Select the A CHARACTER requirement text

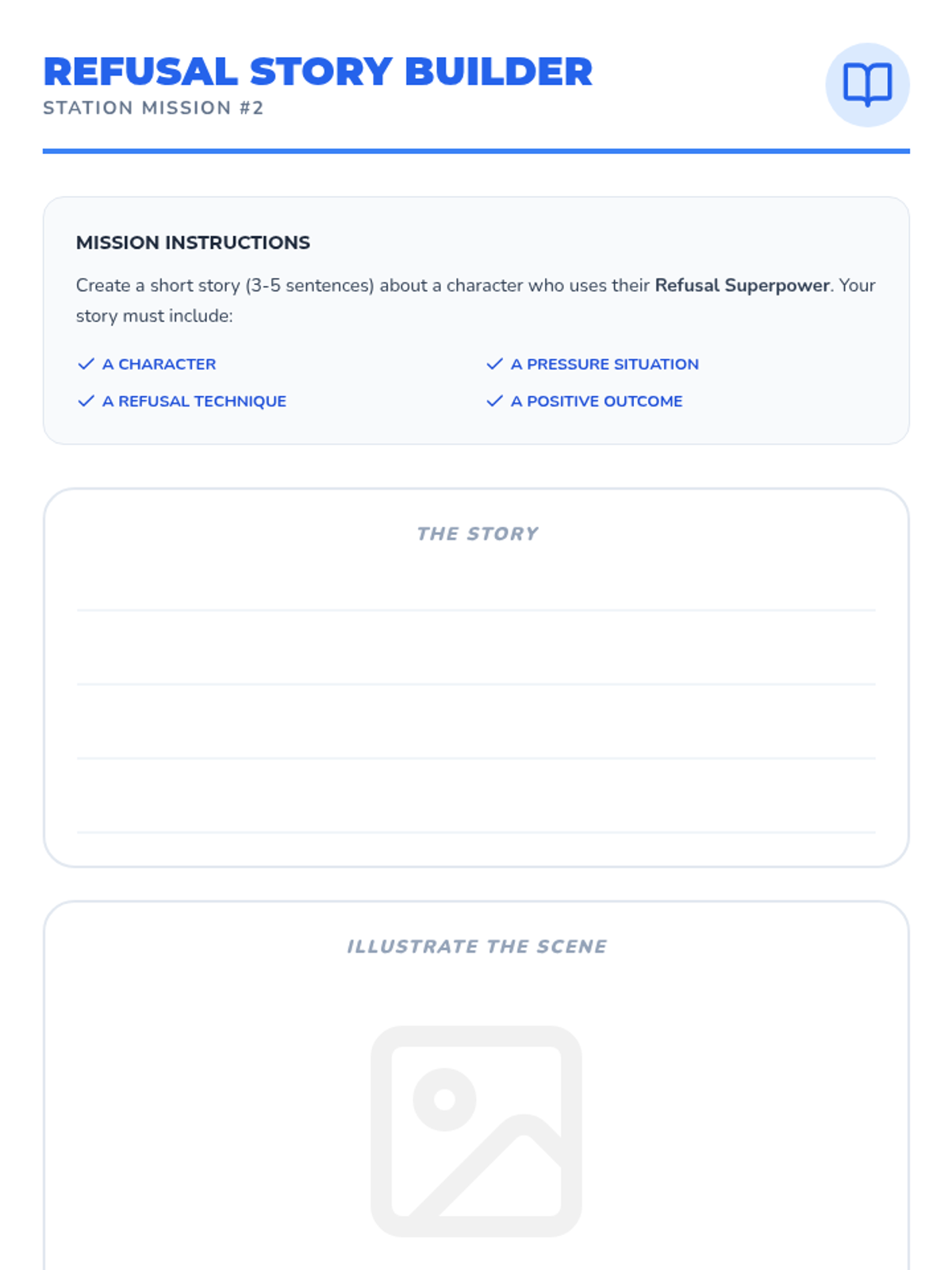pyautogui.click(x=159, y=364)
